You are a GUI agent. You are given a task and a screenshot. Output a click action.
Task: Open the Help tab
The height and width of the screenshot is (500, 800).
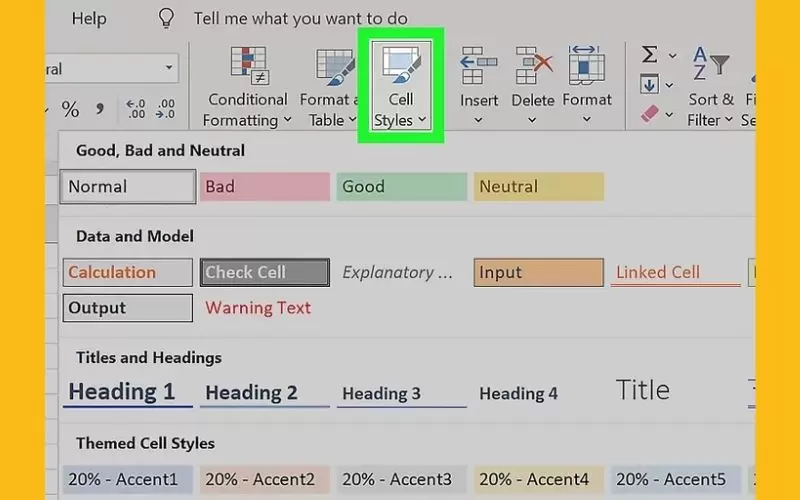89,18
